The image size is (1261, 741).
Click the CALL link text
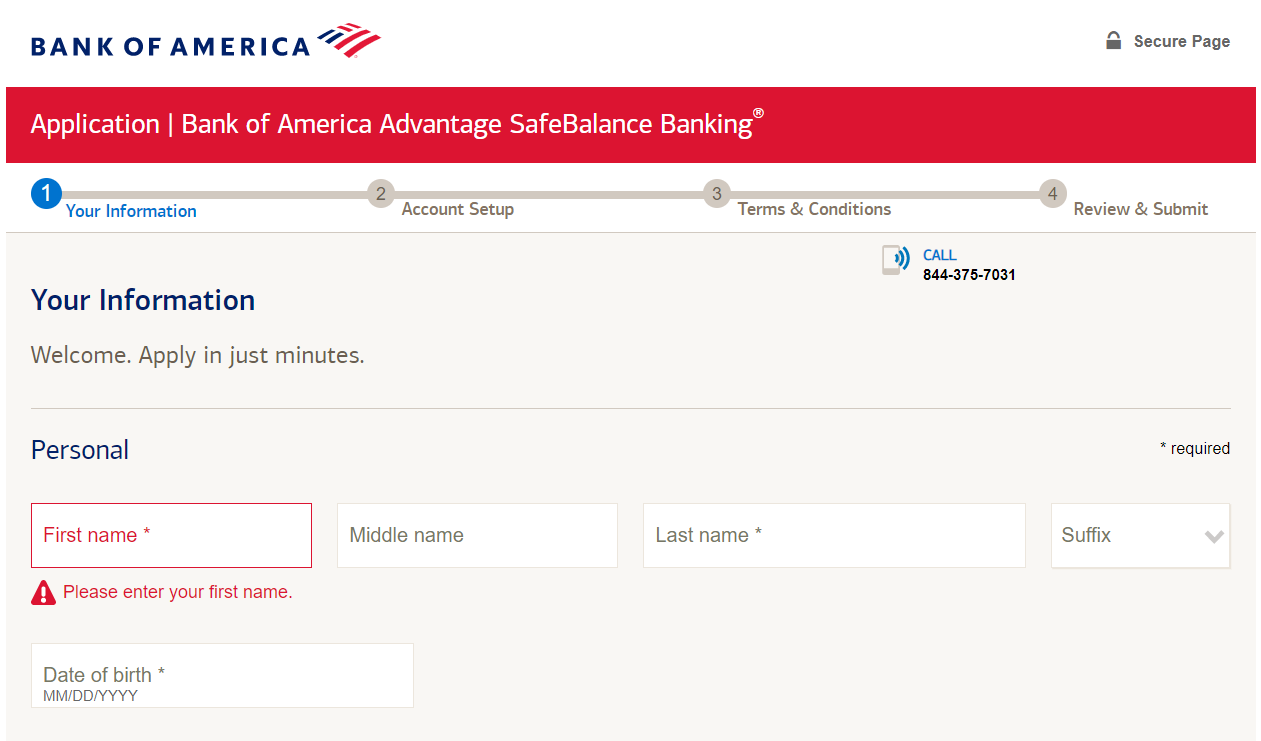[x=940, y=255]
